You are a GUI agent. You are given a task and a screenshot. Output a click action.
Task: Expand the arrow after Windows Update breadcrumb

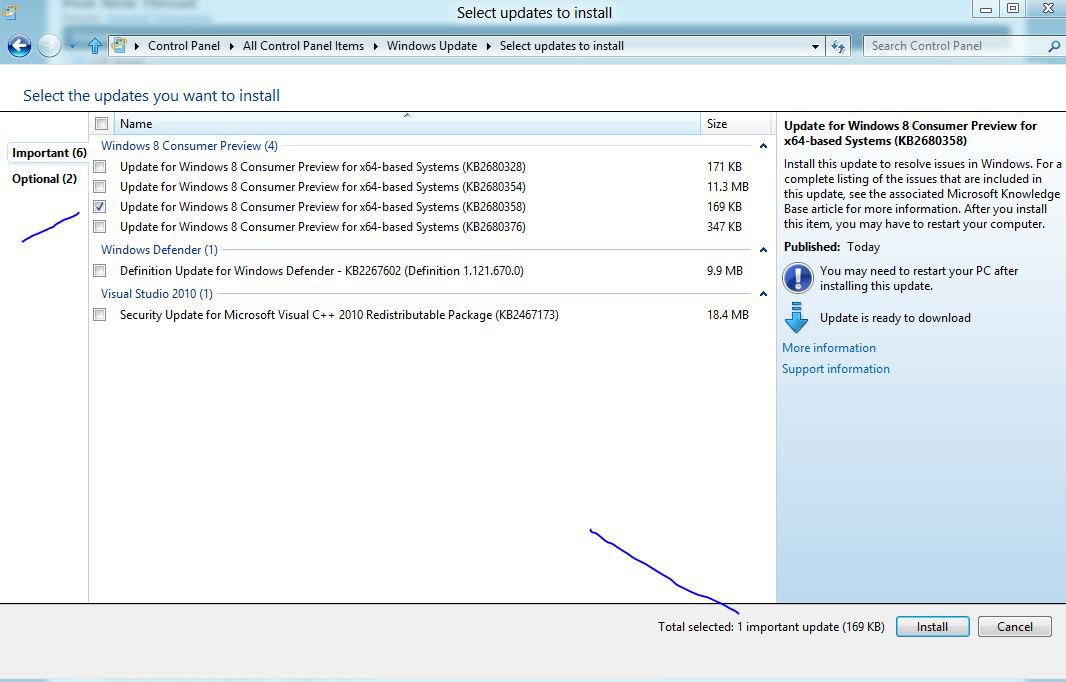(x=488, y=46)
